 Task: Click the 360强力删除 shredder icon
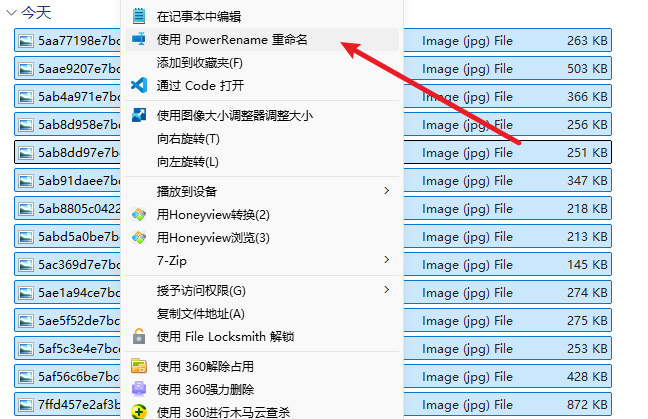click(x=139, y=389)
